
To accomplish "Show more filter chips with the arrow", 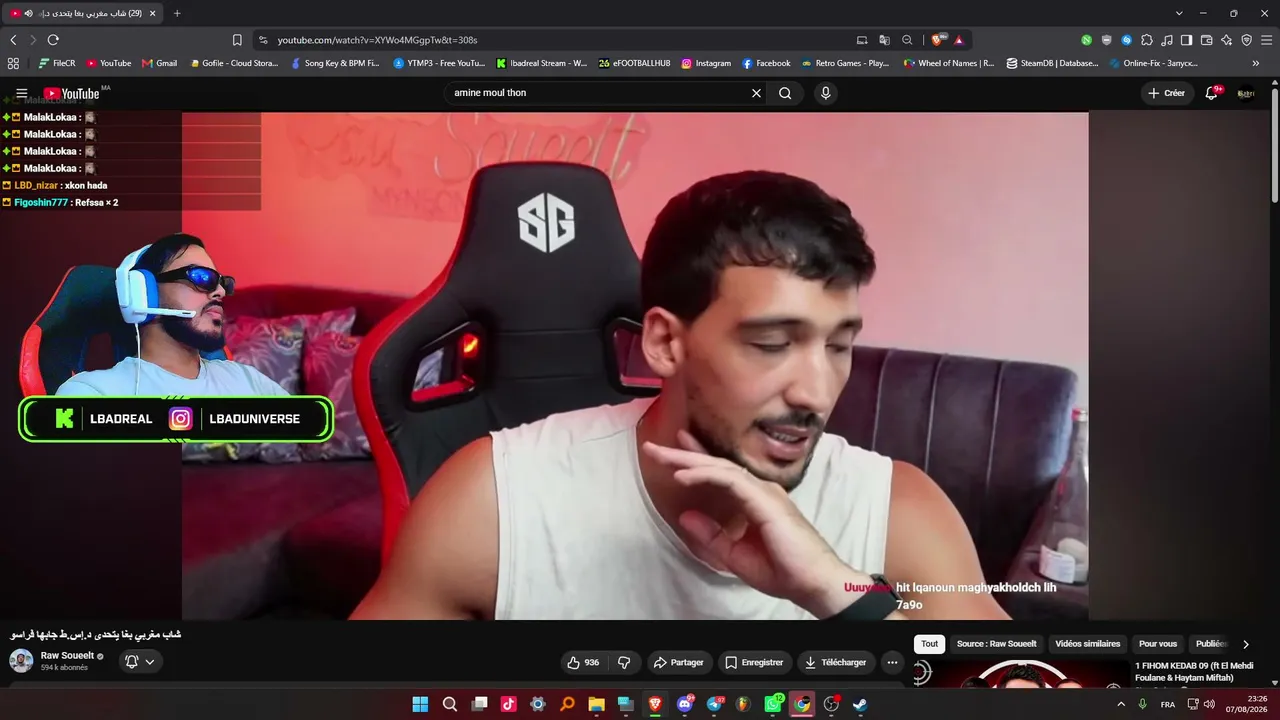I will coord(1245,644).
